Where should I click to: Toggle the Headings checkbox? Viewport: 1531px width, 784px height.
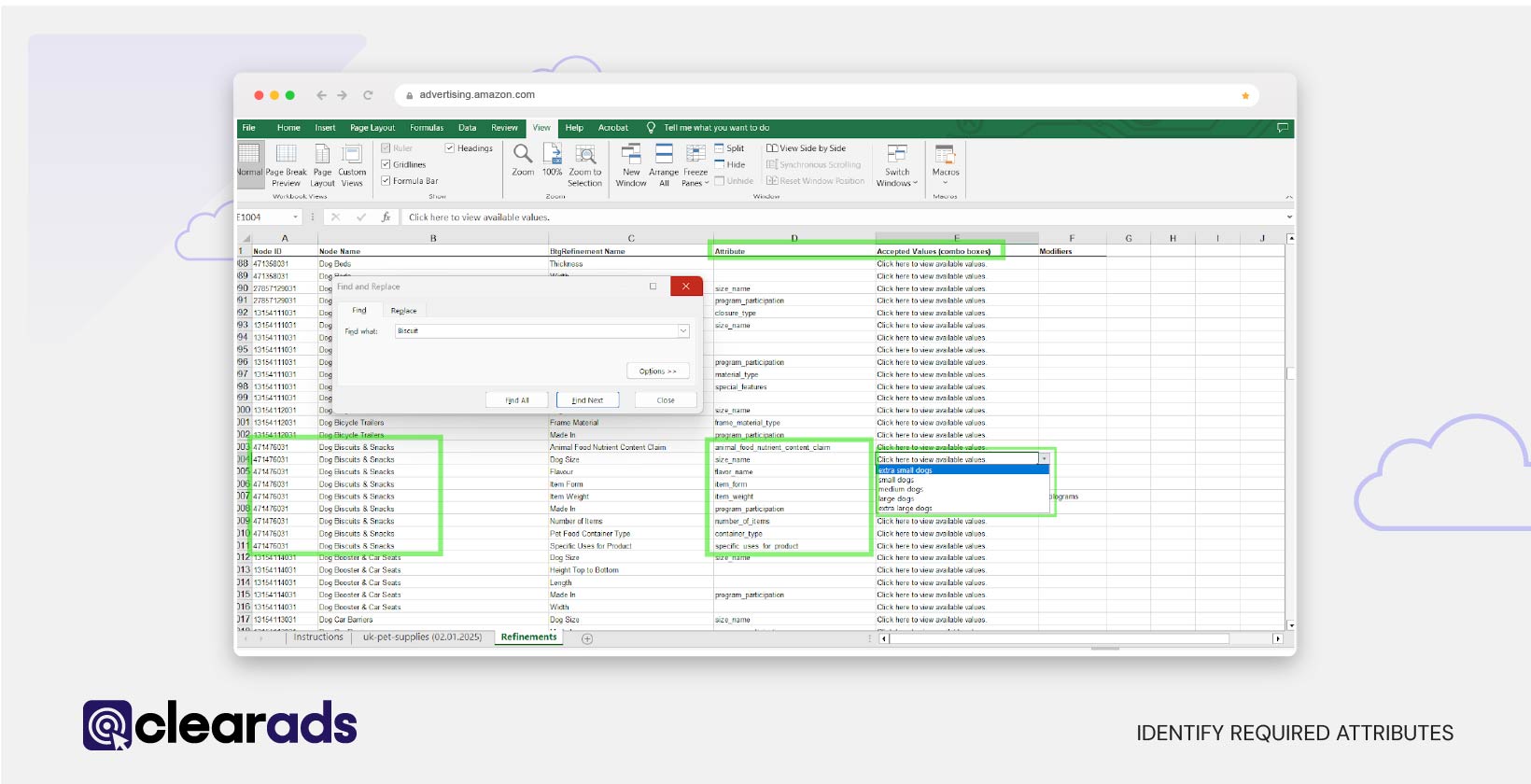tap(449, 148)
